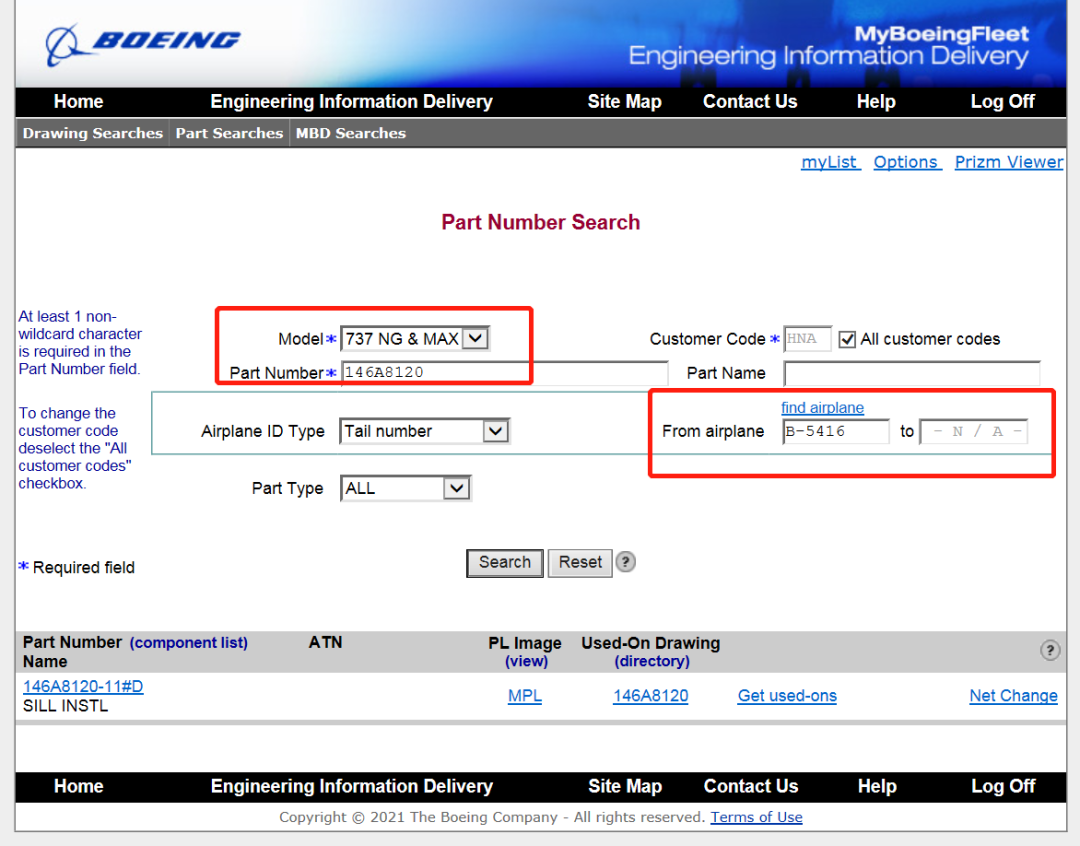Follow the find airplane link

(x=822, y=408)
